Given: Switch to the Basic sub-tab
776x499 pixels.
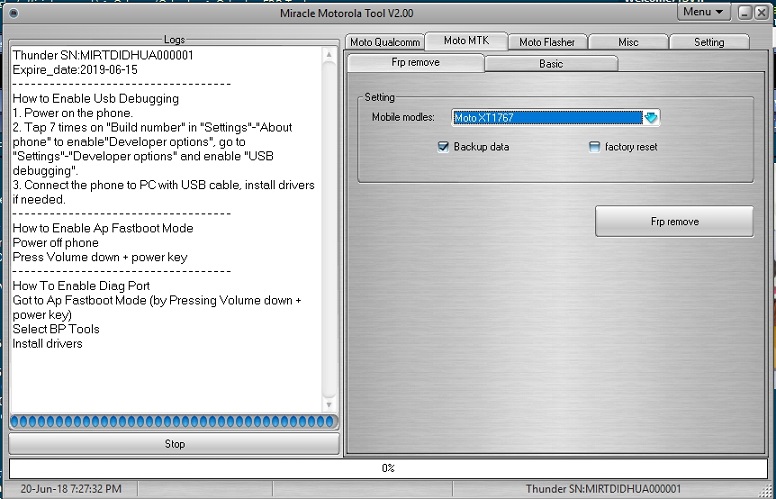Looking at the screenshot, I should coord(551,64).
